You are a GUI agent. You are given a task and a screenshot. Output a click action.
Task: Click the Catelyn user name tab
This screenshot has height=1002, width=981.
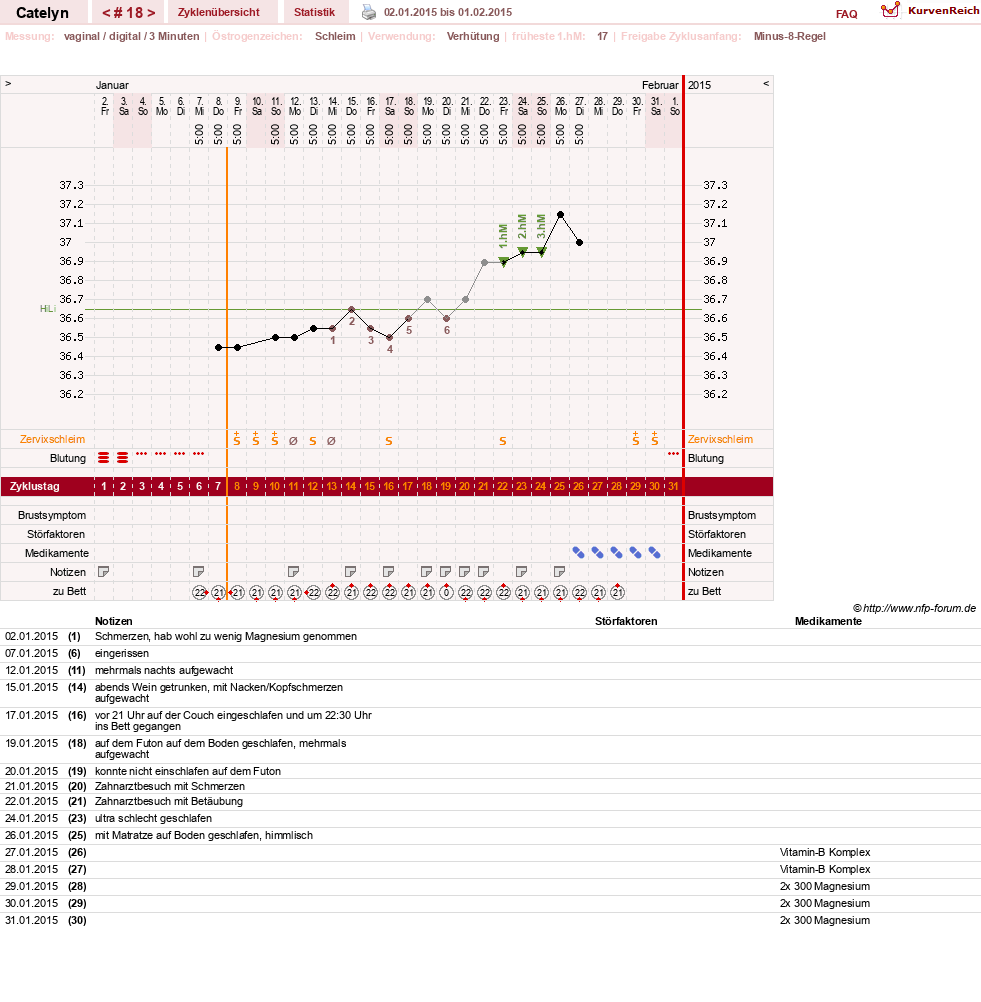[42, 13]
